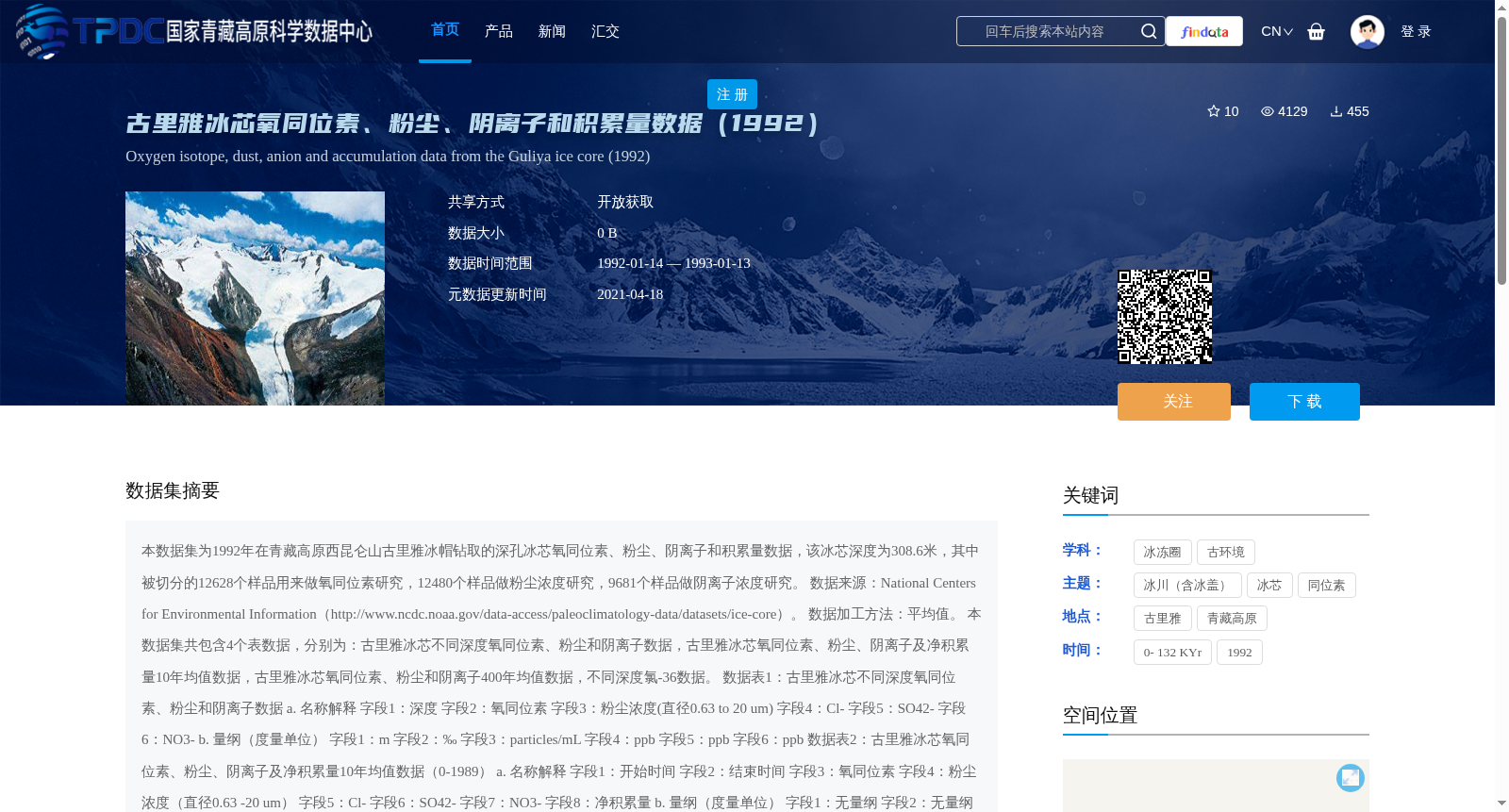Image resolution: width=1509 pixels, height=812 pixels.
Task: Open the shopping basket icon
Action: coord(1316,31)
